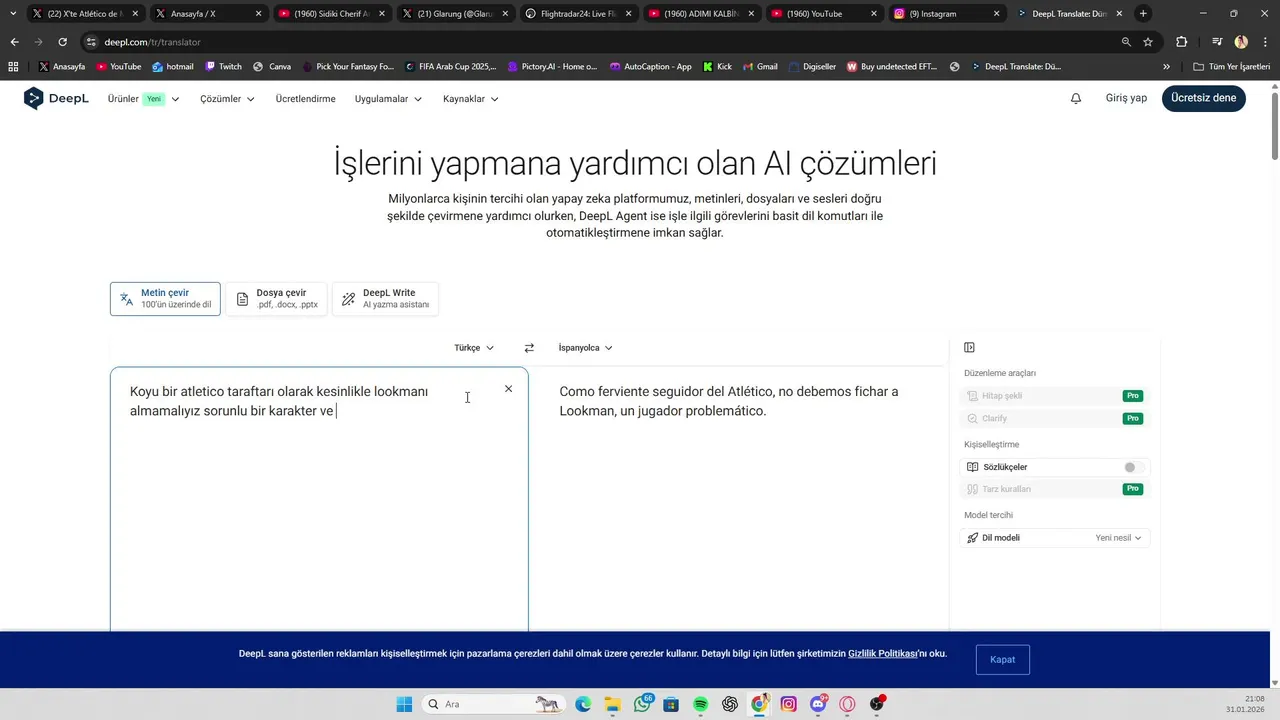The image size is (1280, 720).
Task: Open the Gmail bookmark
Action: tap(759, 67)
